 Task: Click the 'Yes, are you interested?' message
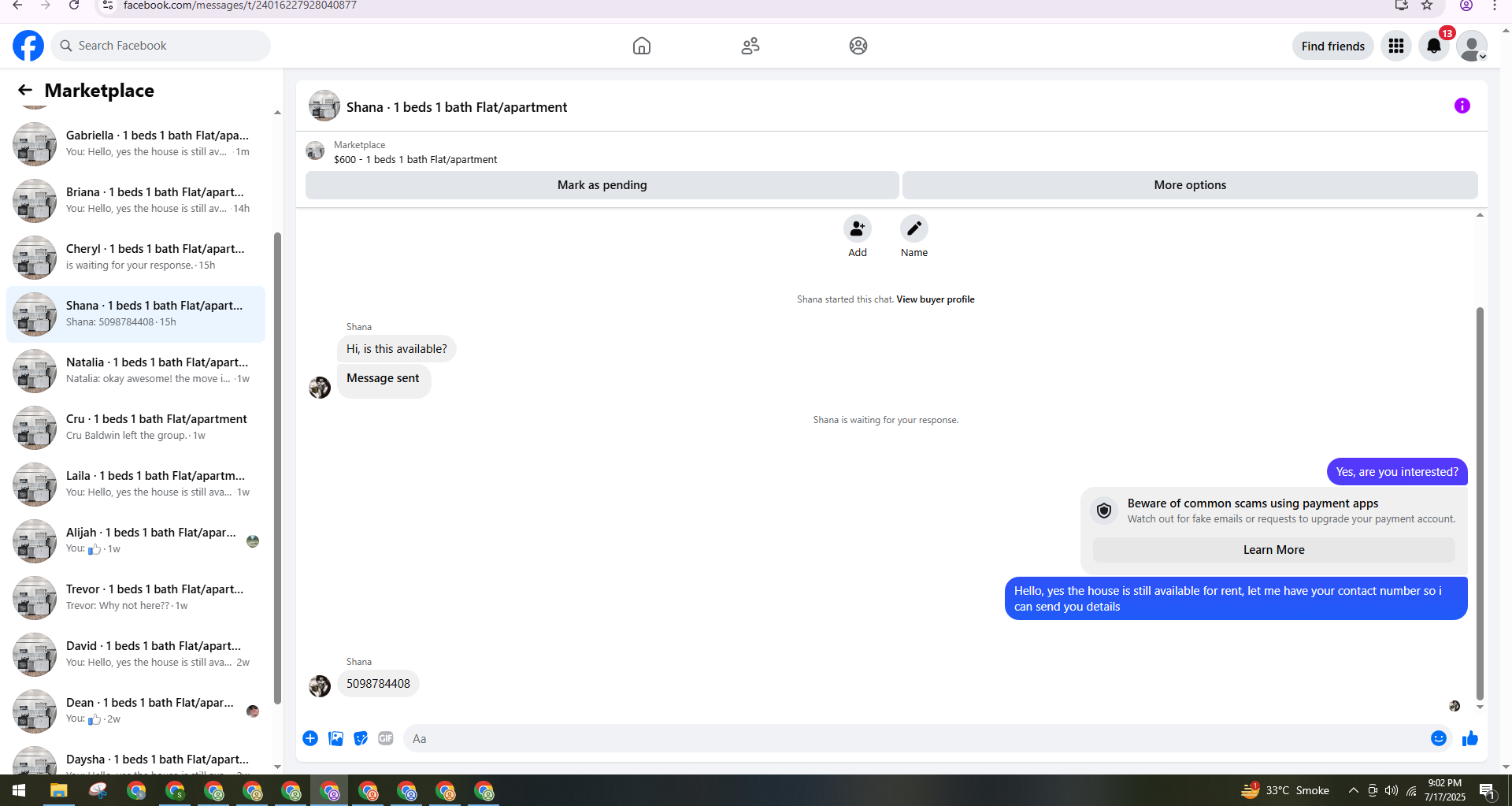click(1397, 472)
